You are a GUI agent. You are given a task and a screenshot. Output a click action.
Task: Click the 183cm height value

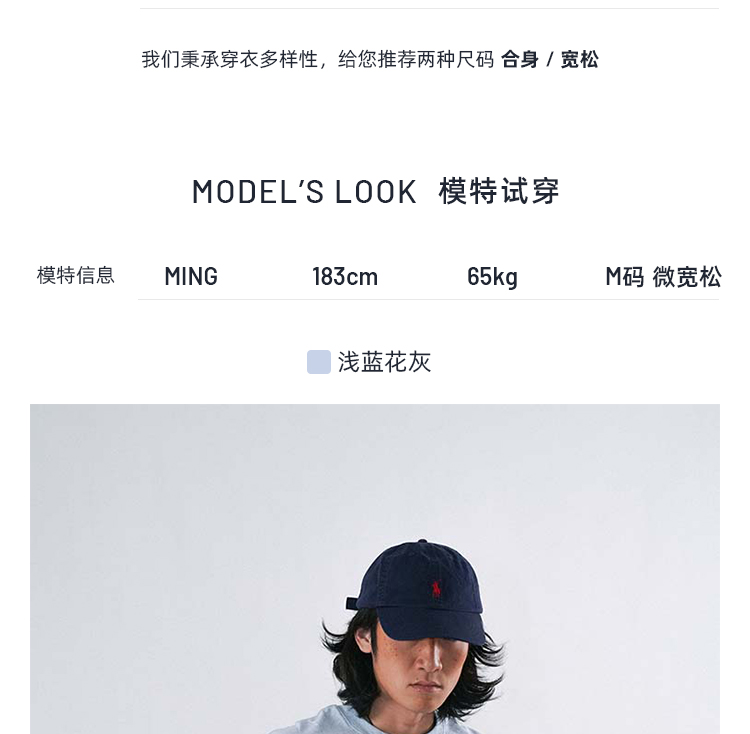tap(345, 276)
